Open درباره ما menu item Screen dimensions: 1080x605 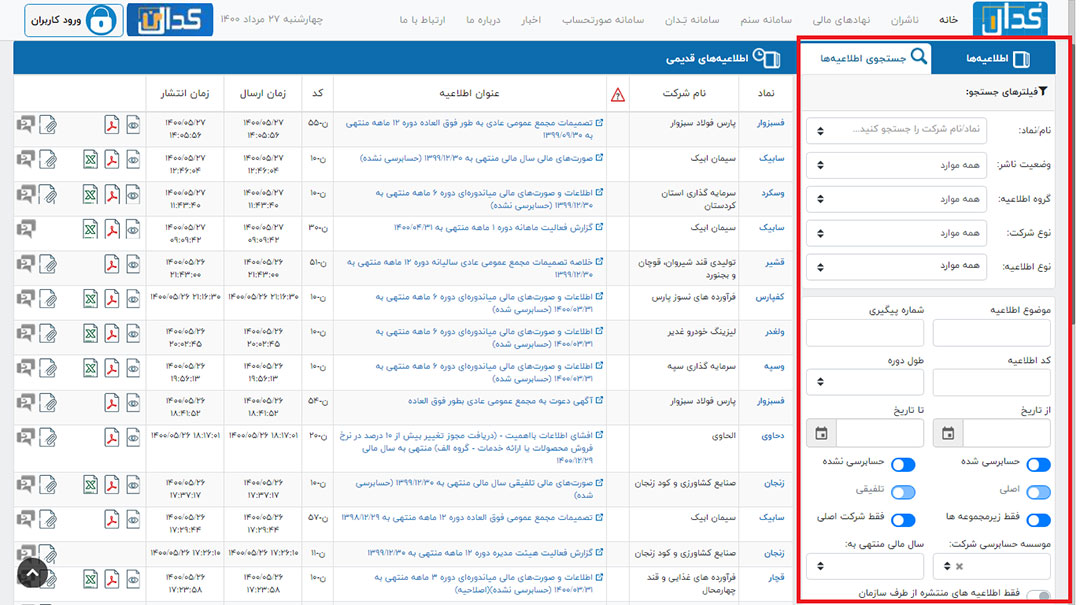(x=483, y=20)
